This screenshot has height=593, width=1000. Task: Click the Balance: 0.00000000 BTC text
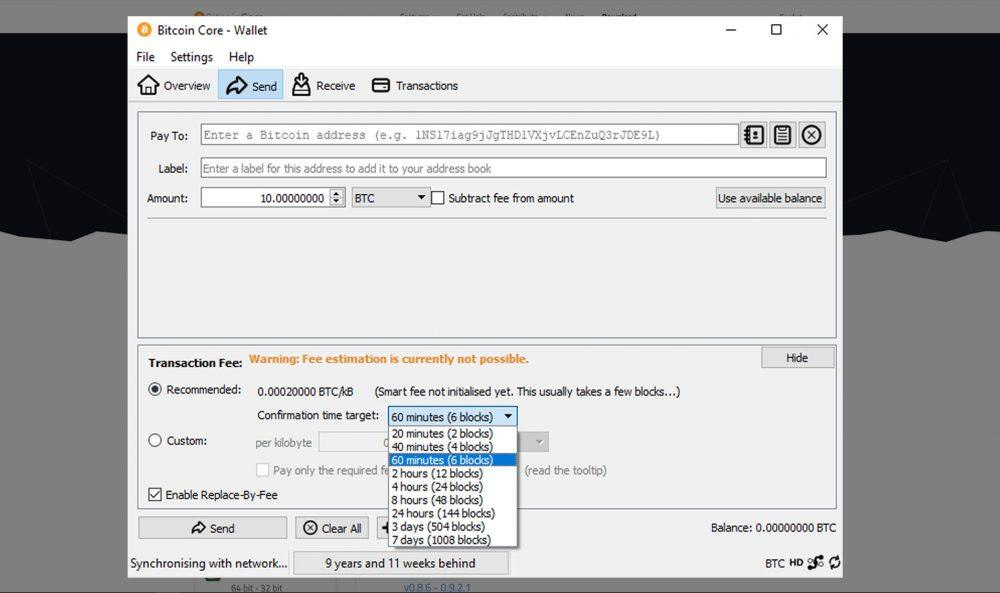click(x=773, y=528)
